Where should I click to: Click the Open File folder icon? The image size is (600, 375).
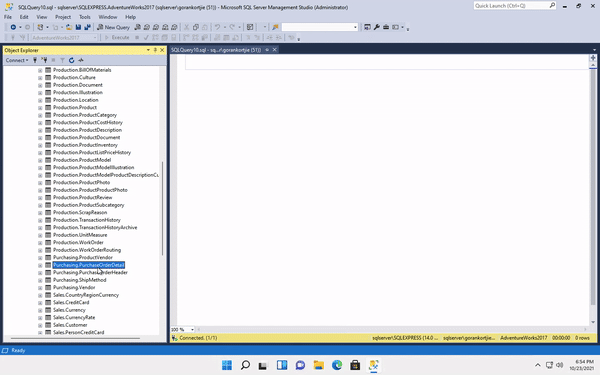69,27
